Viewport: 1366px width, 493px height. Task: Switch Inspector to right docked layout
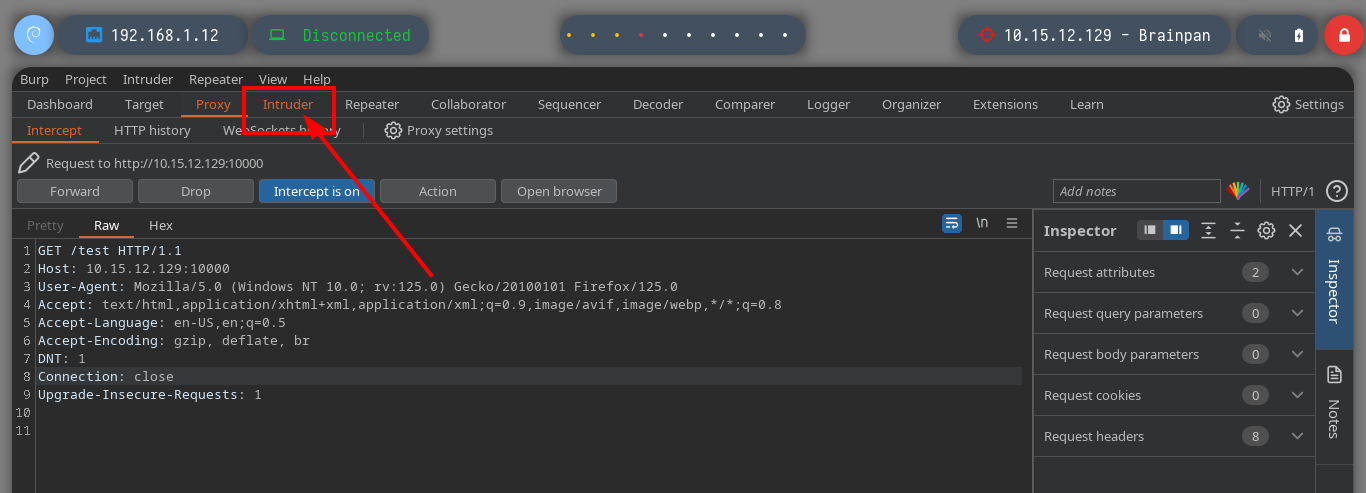click(1176, 230)
